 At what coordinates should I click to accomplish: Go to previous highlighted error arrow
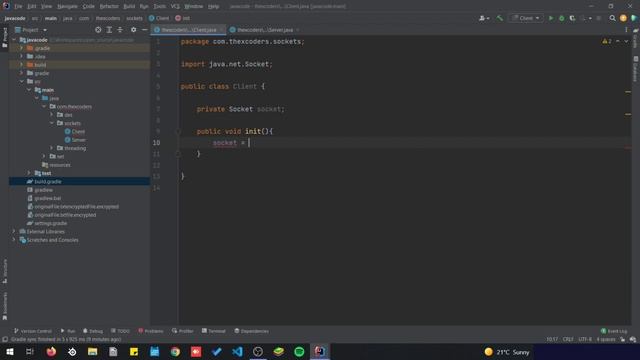click(x=618, y=41)
